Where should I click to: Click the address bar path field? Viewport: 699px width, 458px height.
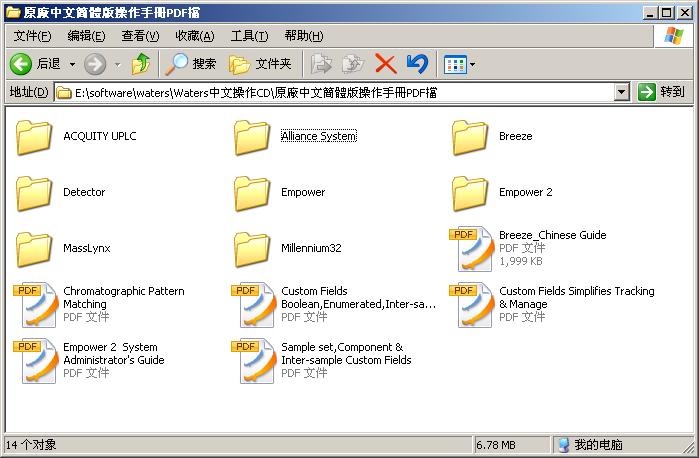(x=334, y=93)
